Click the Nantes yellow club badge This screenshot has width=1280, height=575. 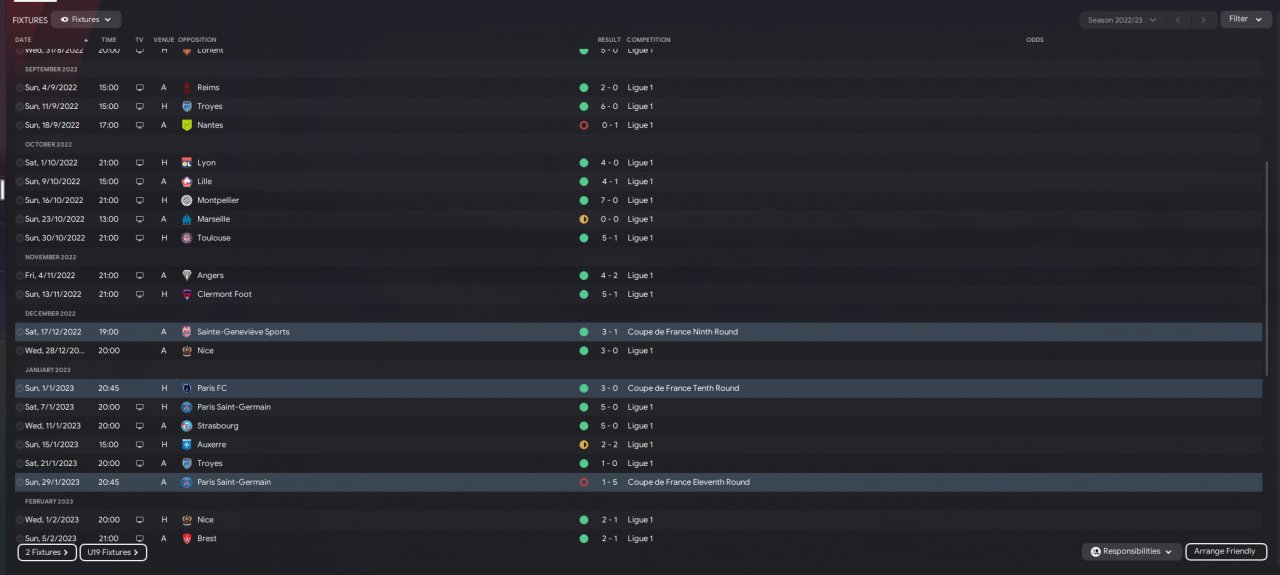pyautogui.click(x=187, y=125)
